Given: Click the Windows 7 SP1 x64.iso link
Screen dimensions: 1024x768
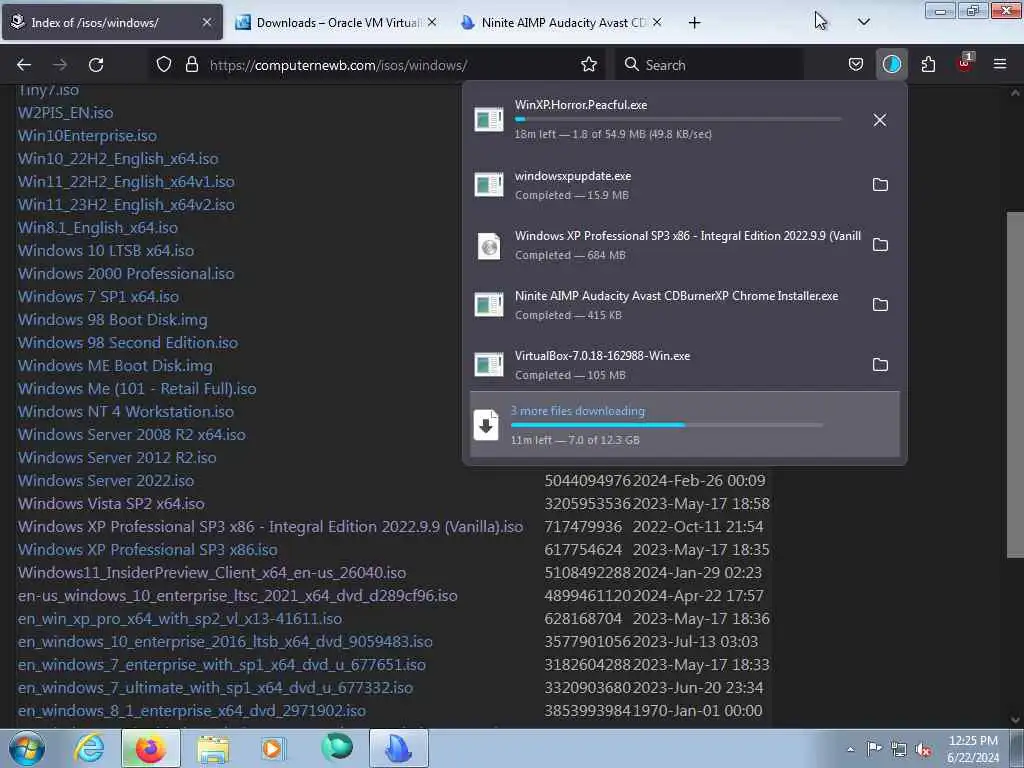Looking at the screenshot, I should click(98, 296).
